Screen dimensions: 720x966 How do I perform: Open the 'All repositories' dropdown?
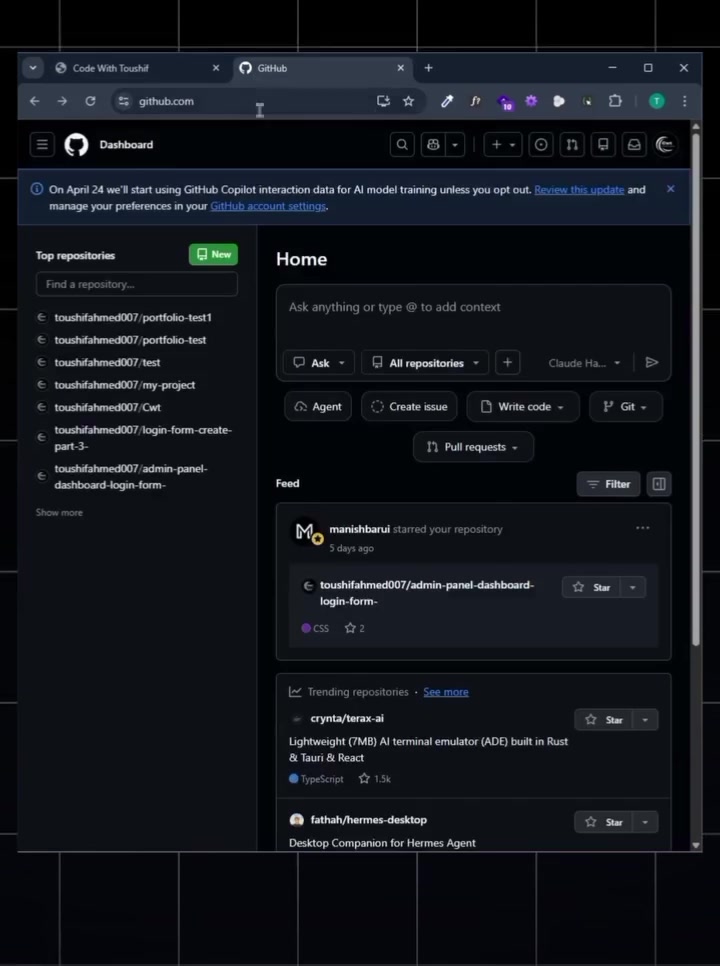pyautogui.click(x=425, y=363)
